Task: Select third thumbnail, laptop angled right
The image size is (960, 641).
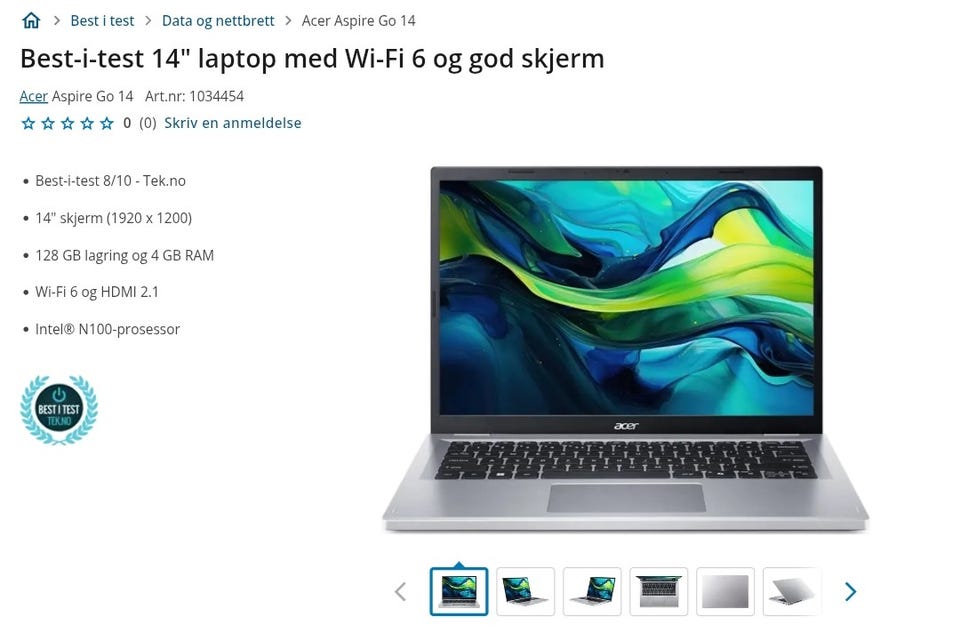Action: (x=592, y=591)
